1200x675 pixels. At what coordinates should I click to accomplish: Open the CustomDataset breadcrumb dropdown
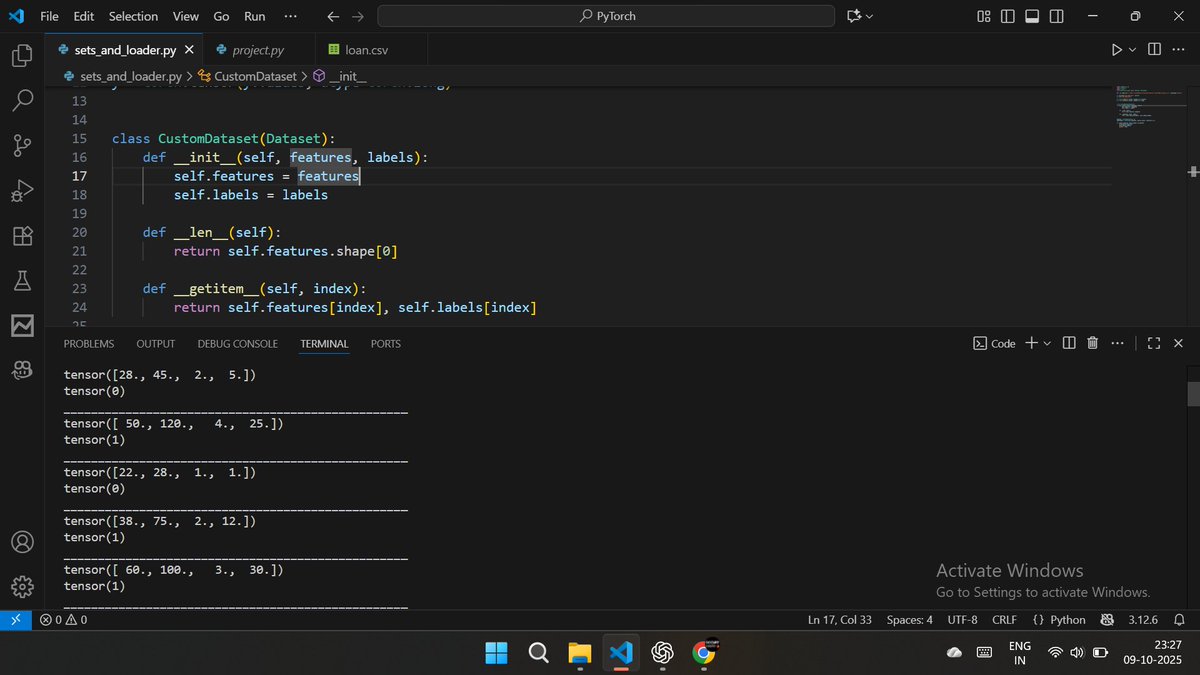pos(247,76)
